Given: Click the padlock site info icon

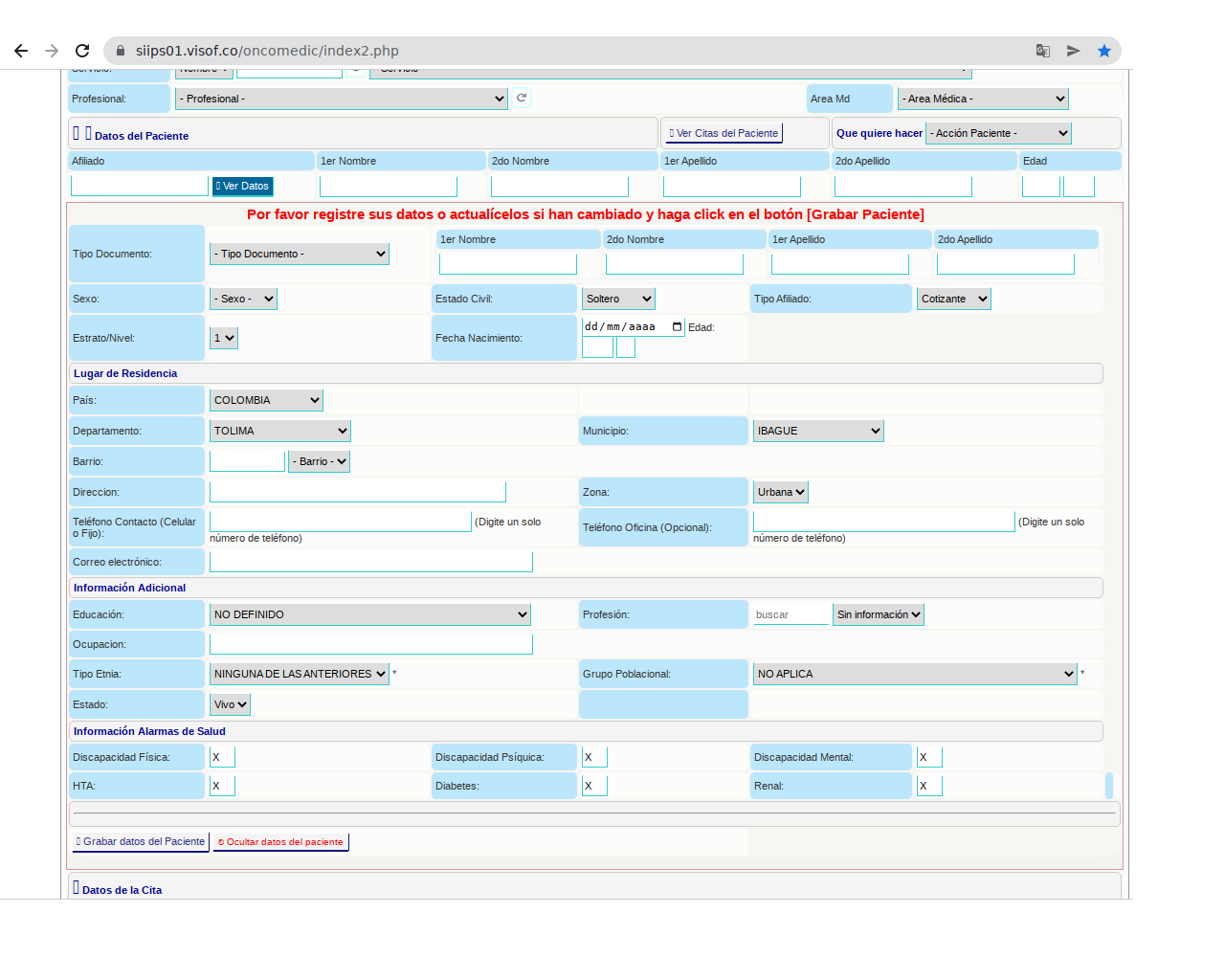Looking at the screenshot, I should tap(121, 51).
